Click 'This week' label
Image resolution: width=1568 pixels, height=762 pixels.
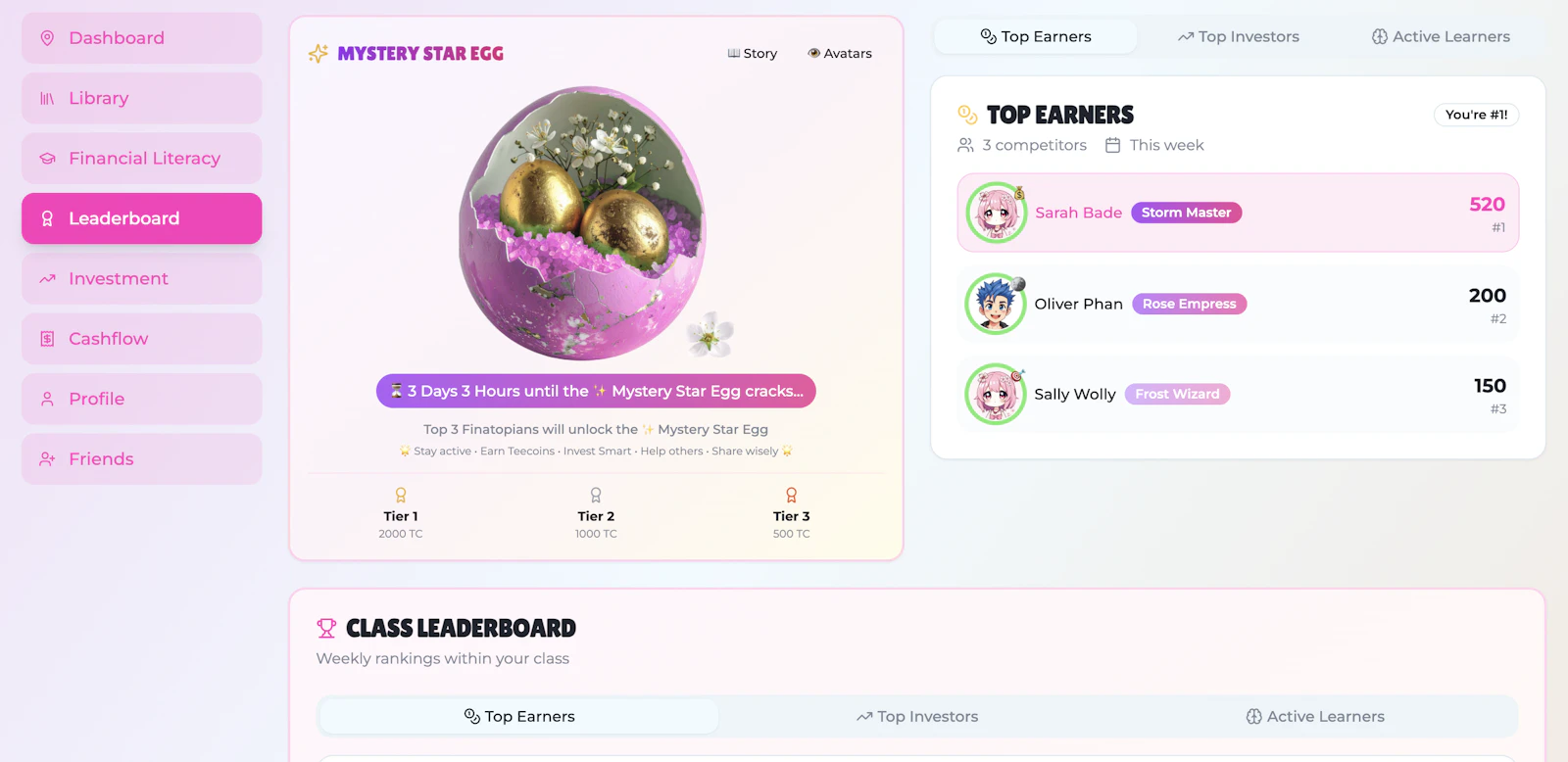pos(1166,145)
